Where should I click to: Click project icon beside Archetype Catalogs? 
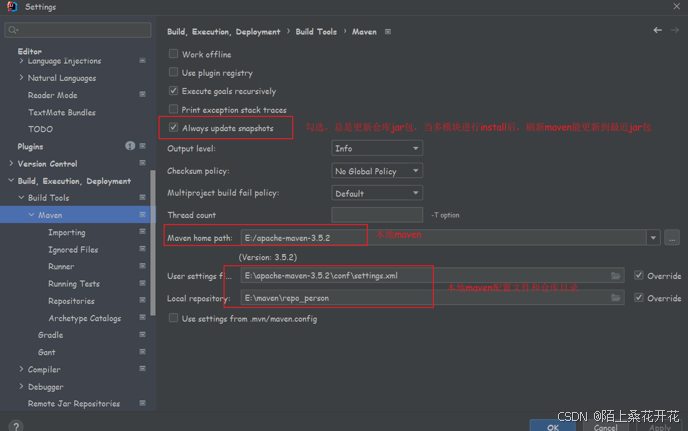[x=143, y=317]
